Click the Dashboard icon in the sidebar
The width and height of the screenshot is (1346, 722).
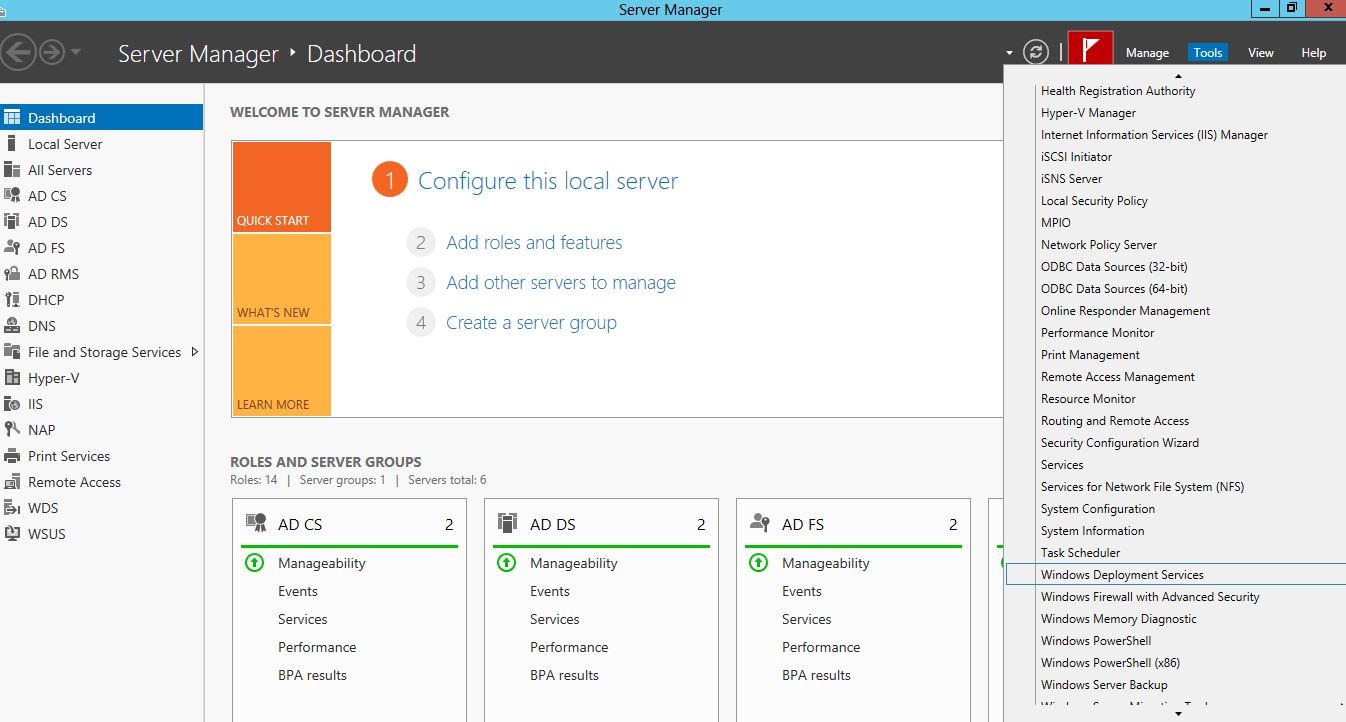tap(12, 118)
